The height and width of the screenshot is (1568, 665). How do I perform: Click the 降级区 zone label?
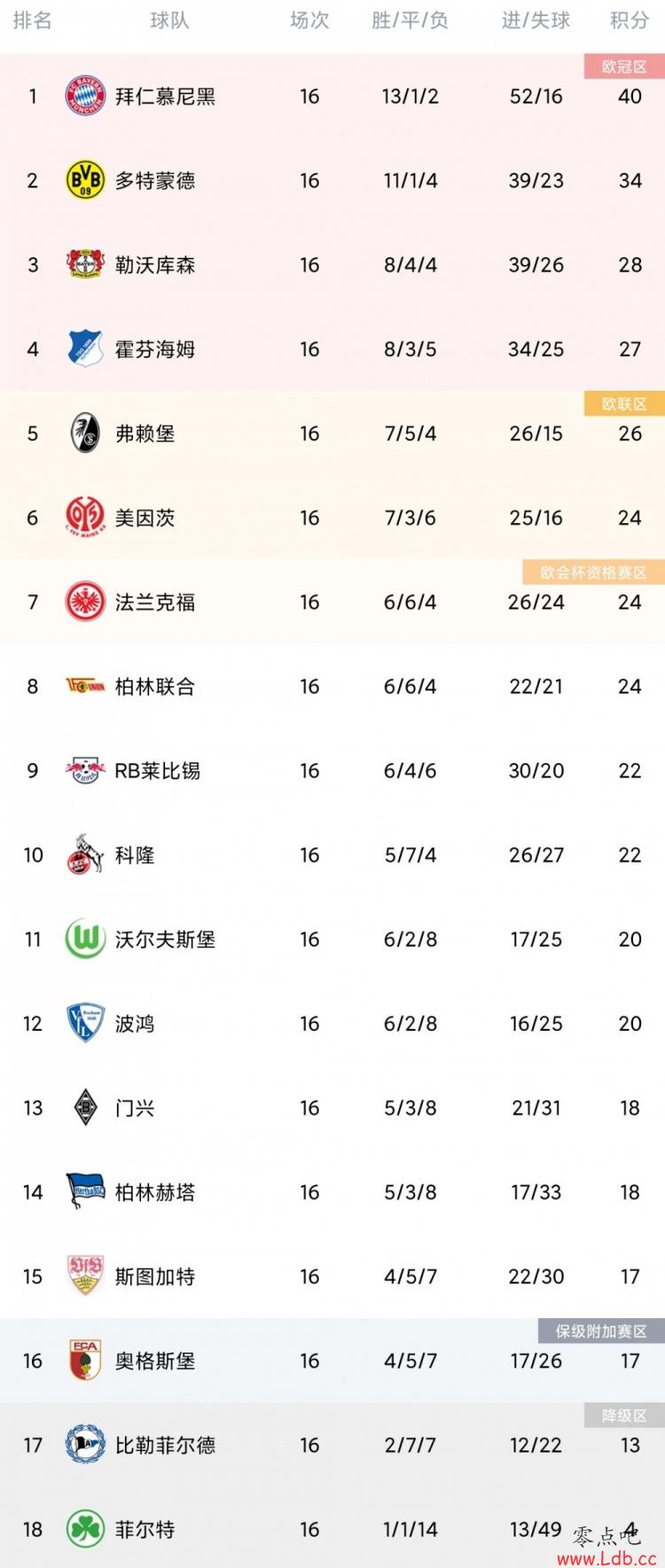pos(624,1416)
